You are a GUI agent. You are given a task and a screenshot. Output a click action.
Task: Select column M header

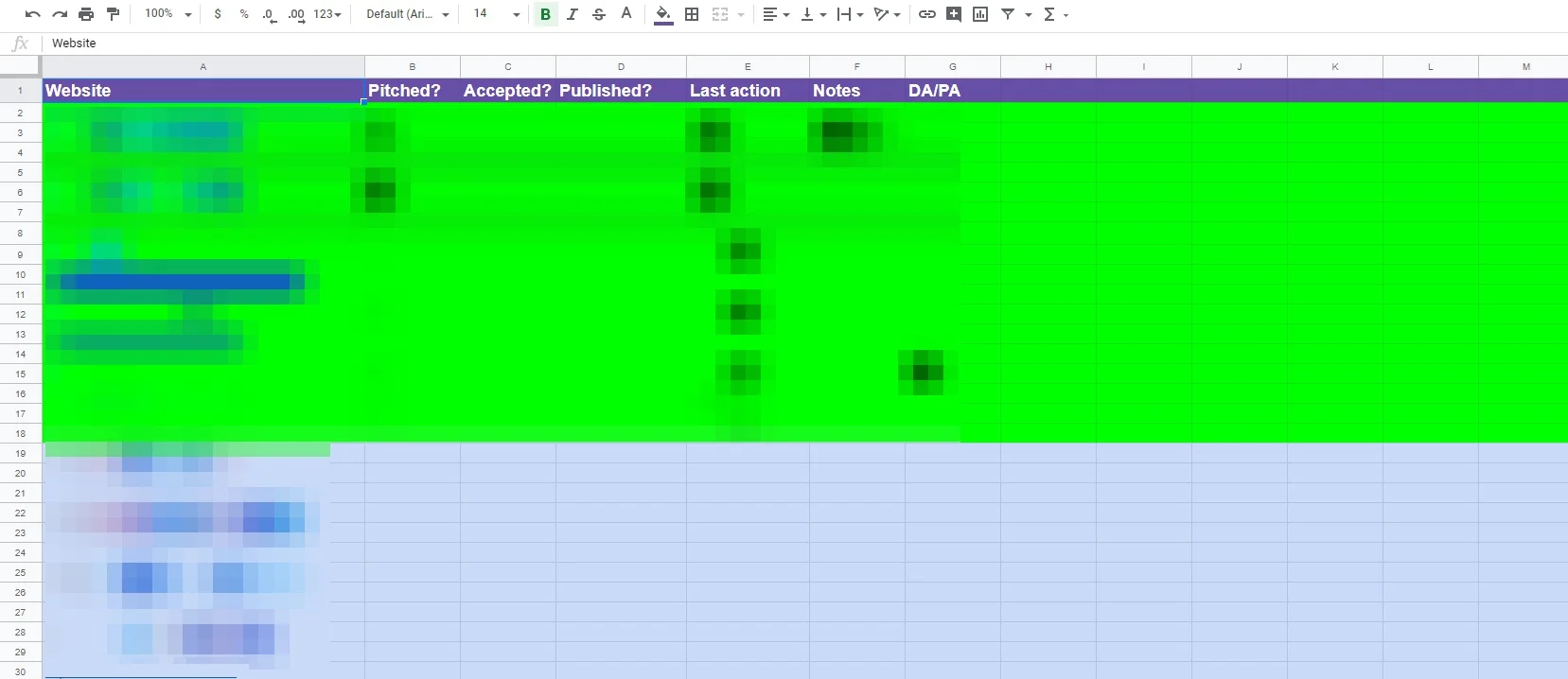point(1525,67)
